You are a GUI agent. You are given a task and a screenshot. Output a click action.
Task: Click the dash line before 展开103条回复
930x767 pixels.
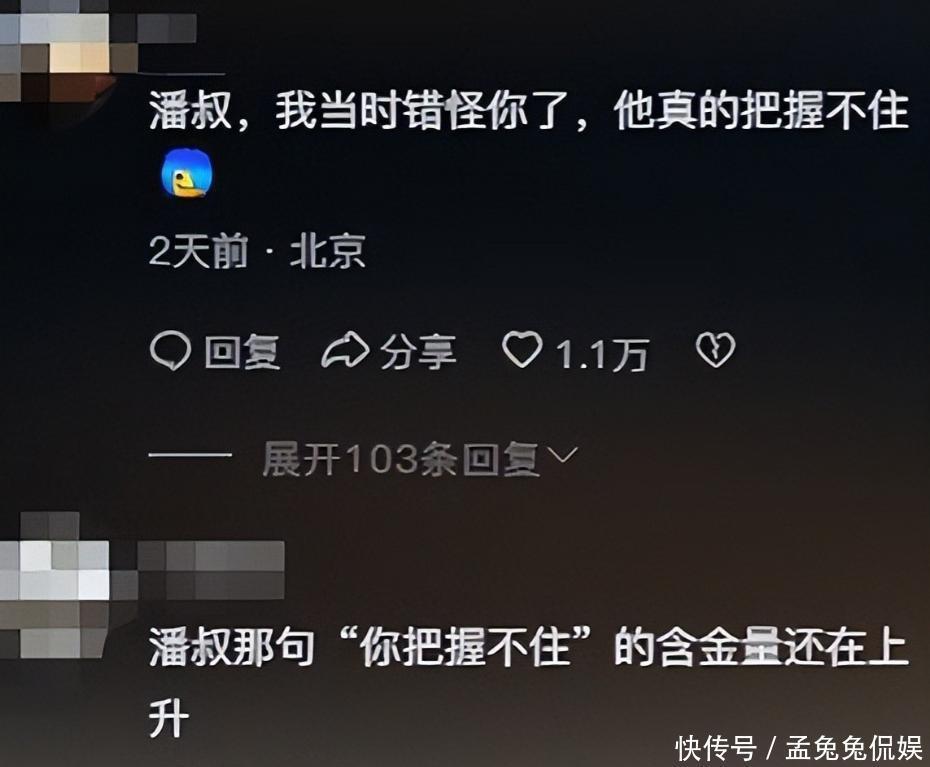[190, 455]
